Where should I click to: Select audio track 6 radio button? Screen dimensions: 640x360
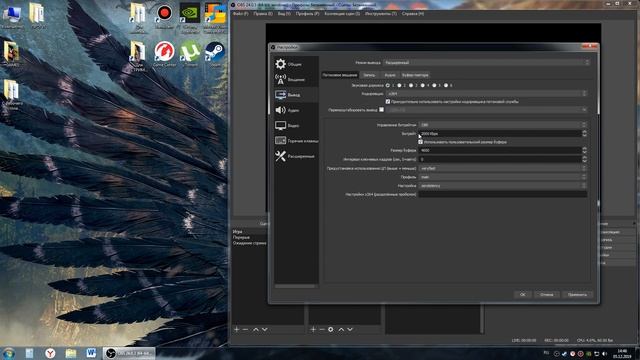pyautogui.click(x=446, y=85)
